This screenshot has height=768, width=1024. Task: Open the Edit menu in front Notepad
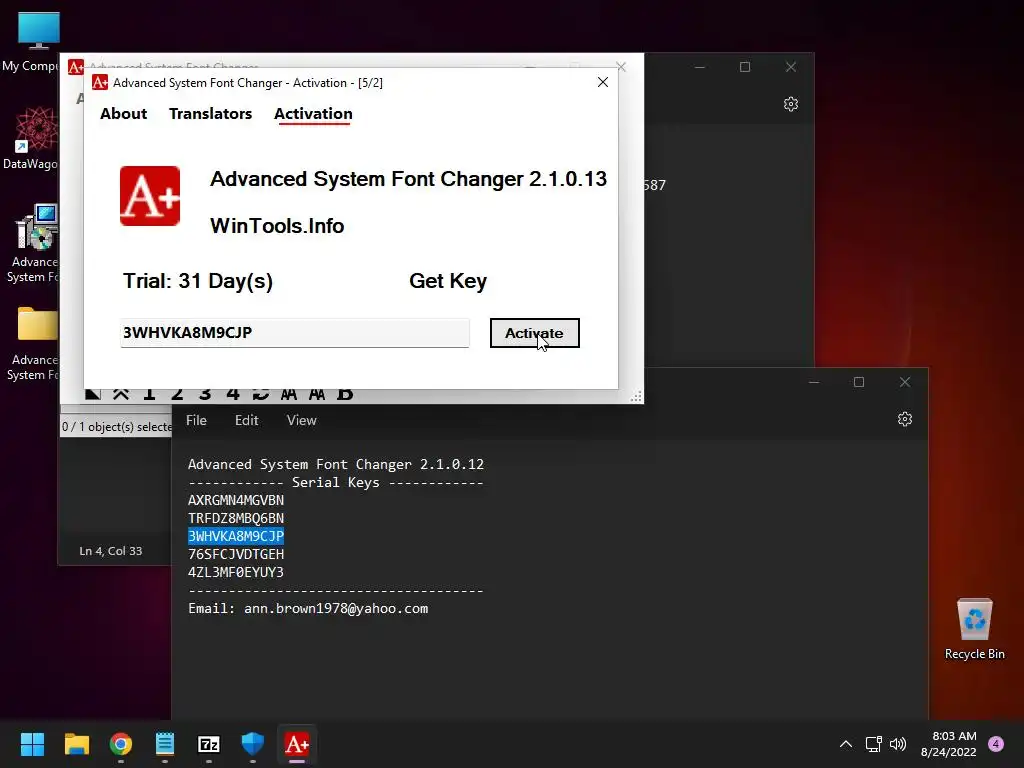[246, 421]
